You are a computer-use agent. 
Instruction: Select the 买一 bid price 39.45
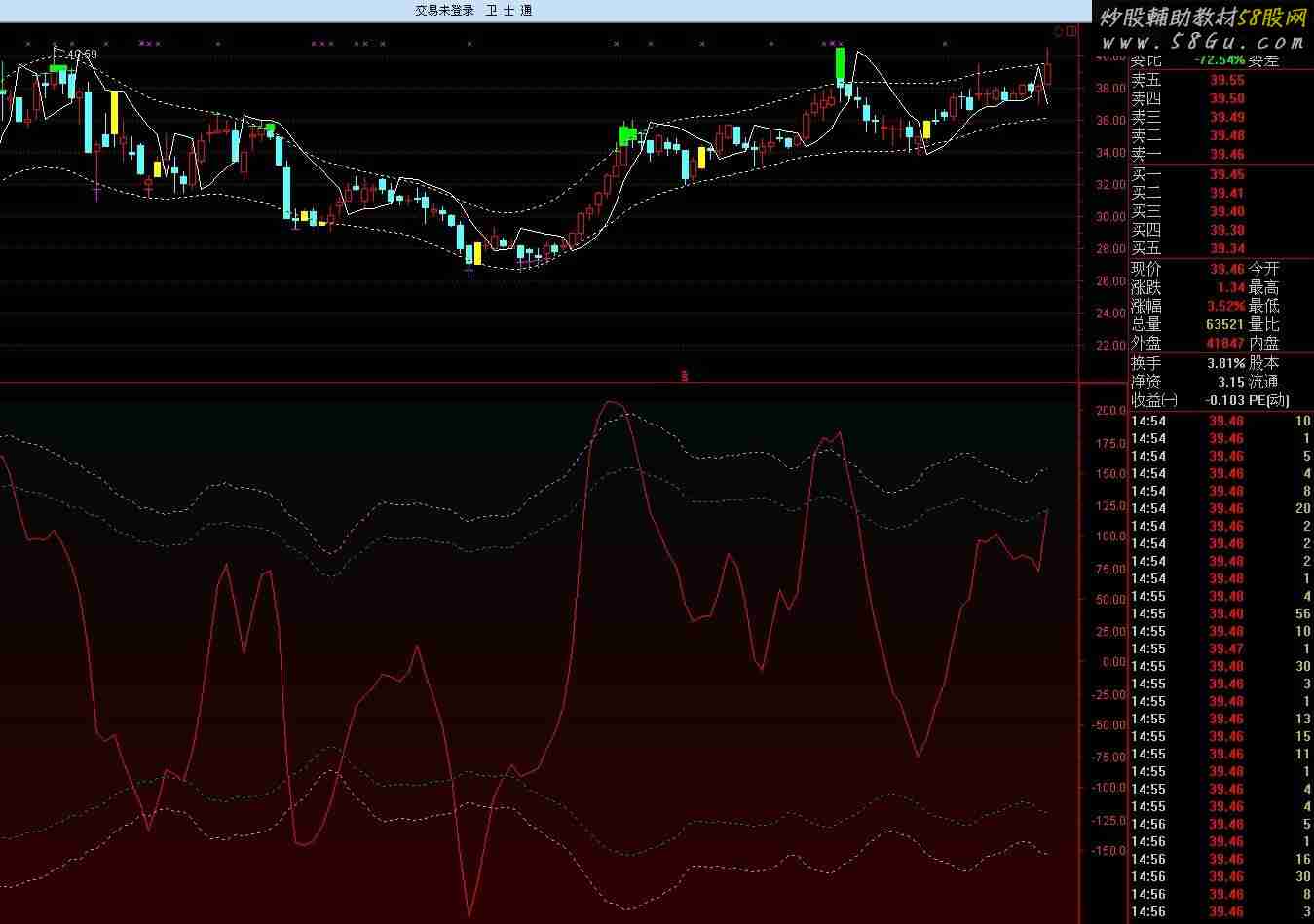(1227, 175)
